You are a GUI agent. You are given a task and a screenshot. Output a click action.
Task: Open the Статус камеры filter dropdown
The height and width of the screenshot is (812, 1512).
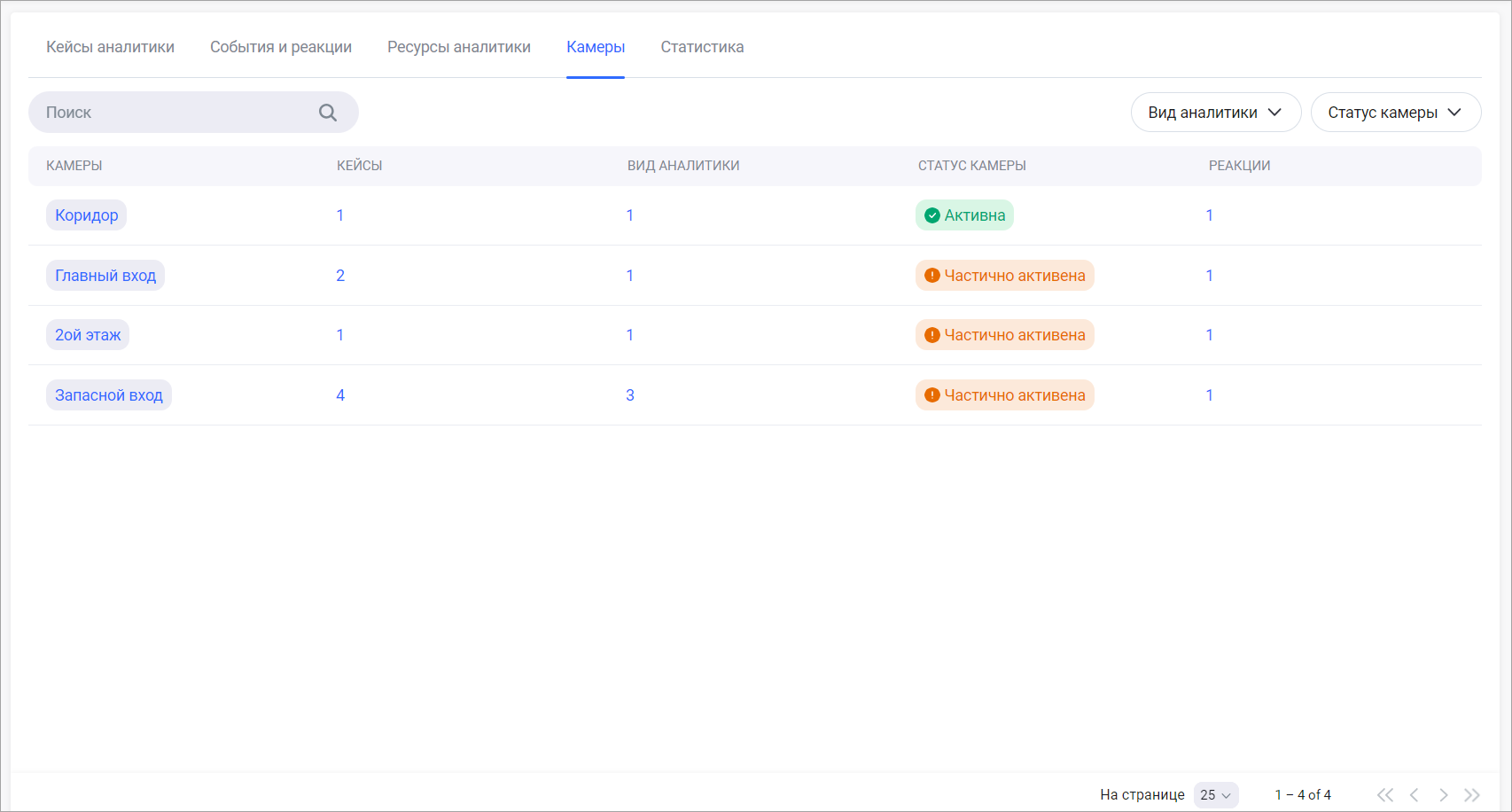point(1395,113)
